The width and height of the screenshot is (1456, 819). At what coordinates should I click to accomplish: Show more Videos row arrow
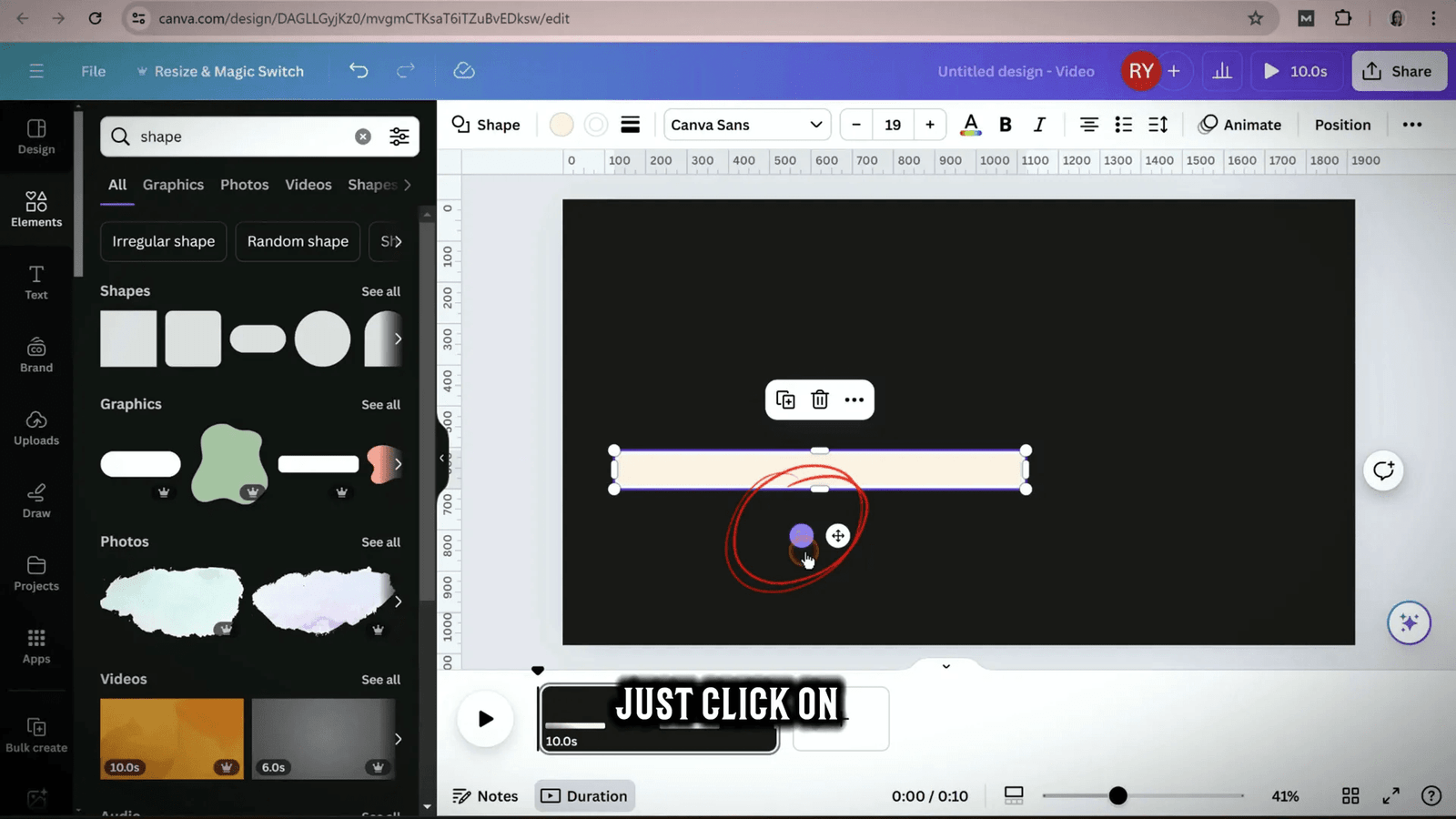[398, 739]
